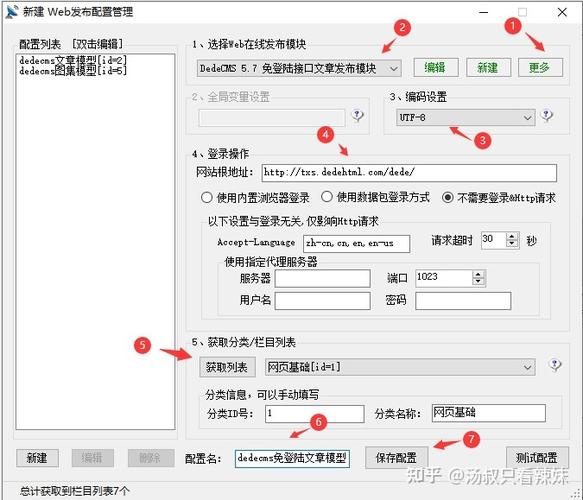Click the app icon in the title bar
The width and height of the screenshot is (583, 500).
(12, 11)
